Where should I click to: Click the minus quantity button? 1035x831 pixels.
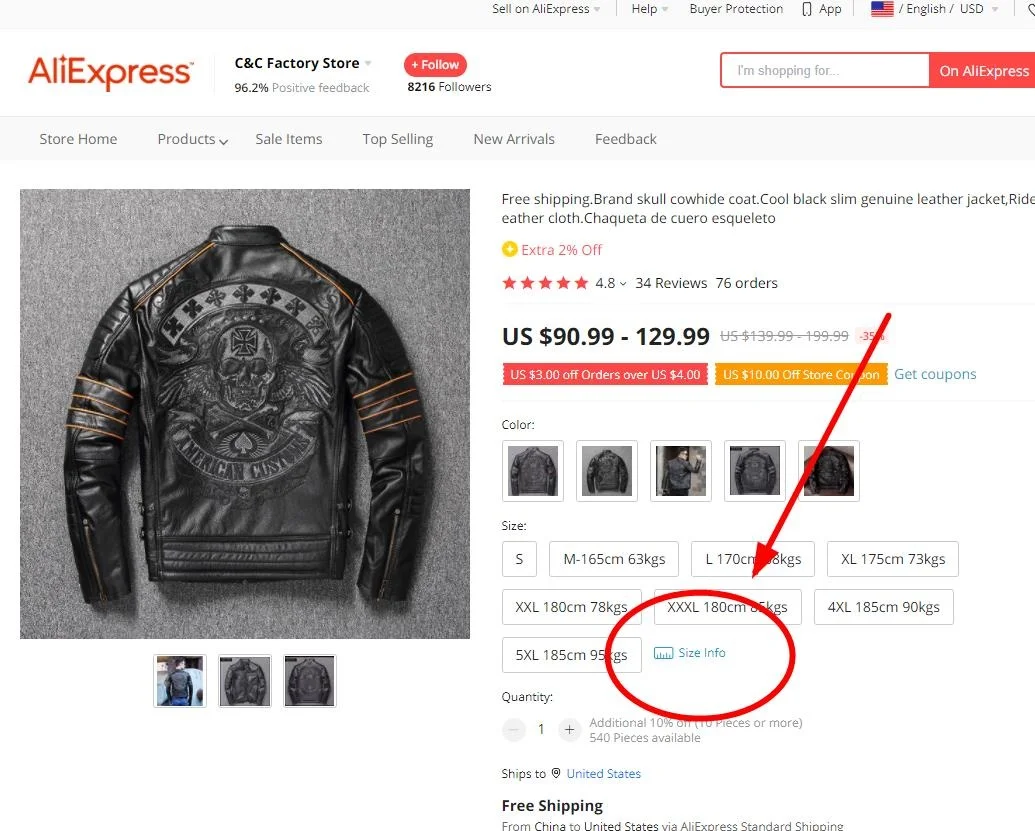pyautogui.click(x=514, y=729)
